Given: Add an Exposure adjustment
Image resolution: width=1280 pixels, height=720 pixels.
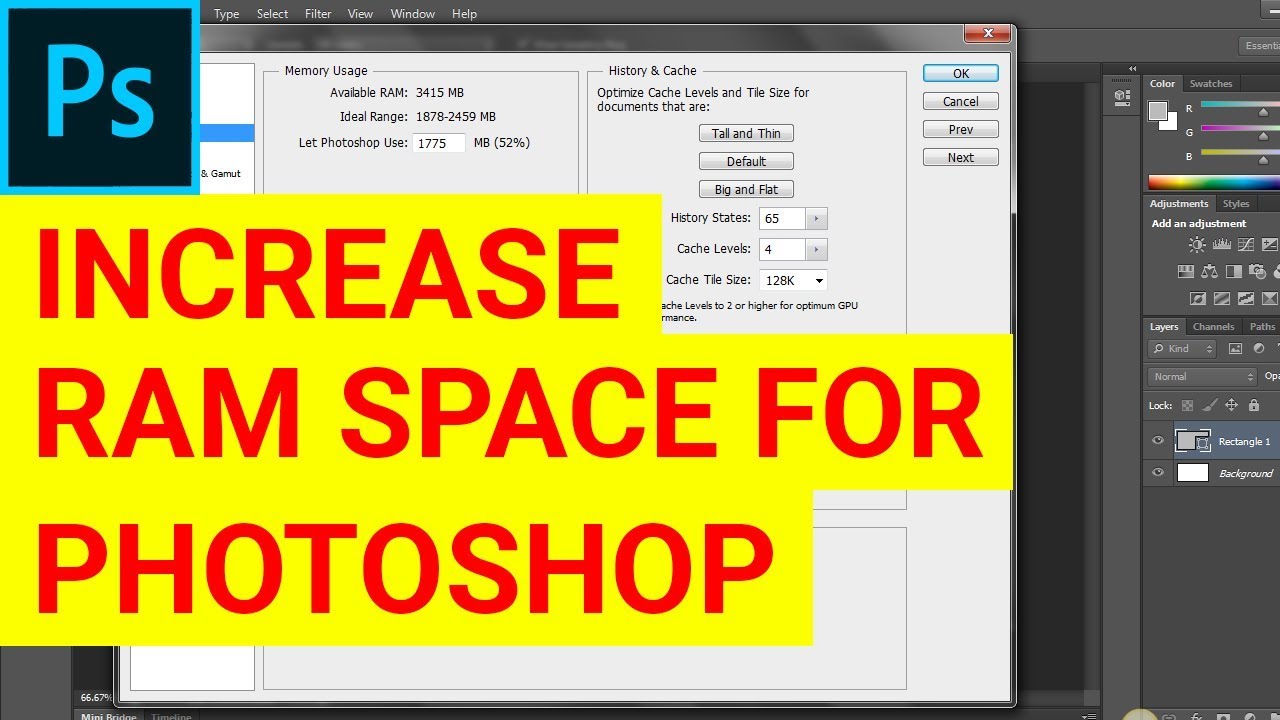Looking at the screenshot, I should pos(1270,244).
